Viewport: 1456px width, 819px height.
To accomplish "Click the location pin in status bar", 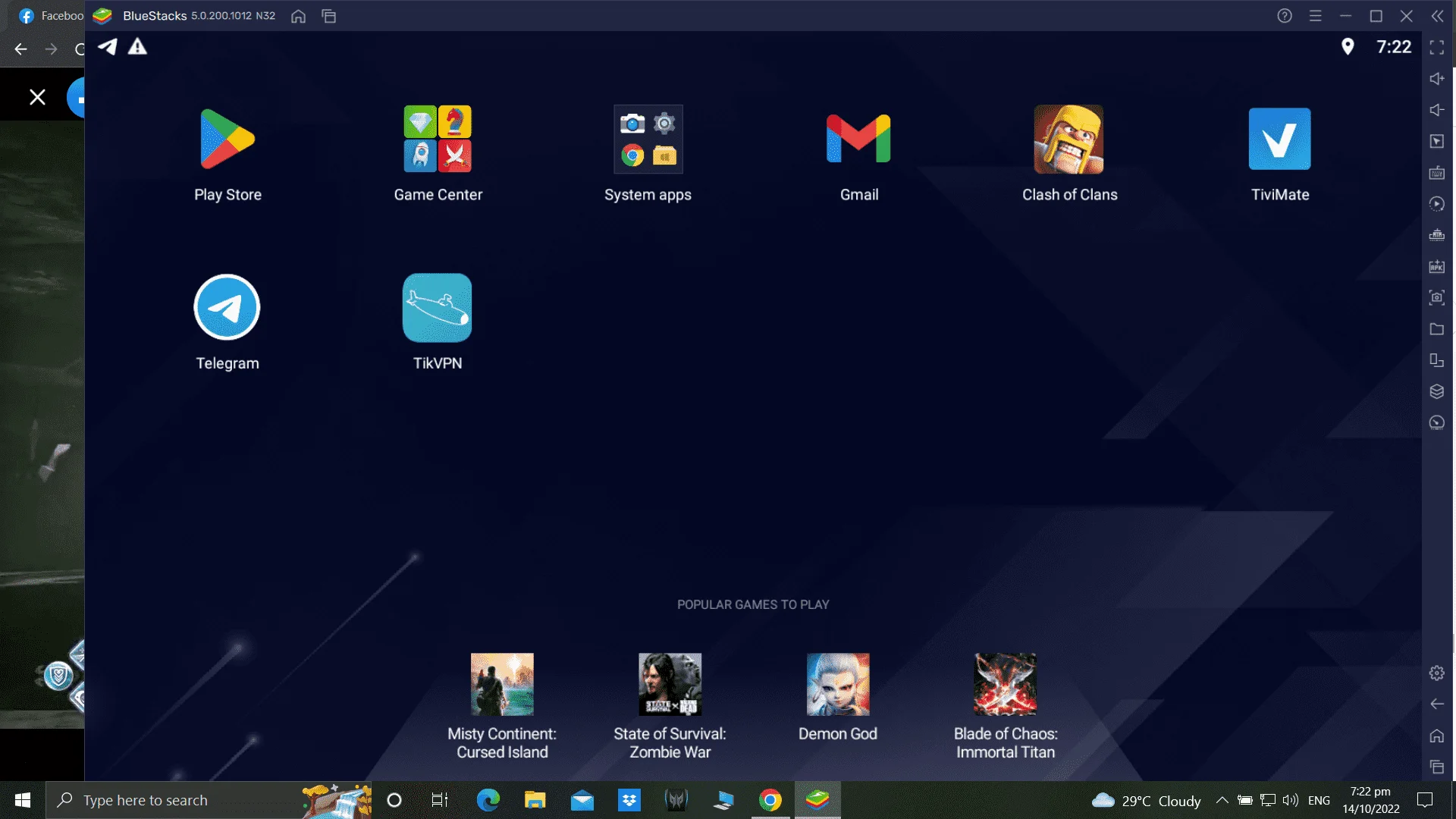I will point(1348,47).
